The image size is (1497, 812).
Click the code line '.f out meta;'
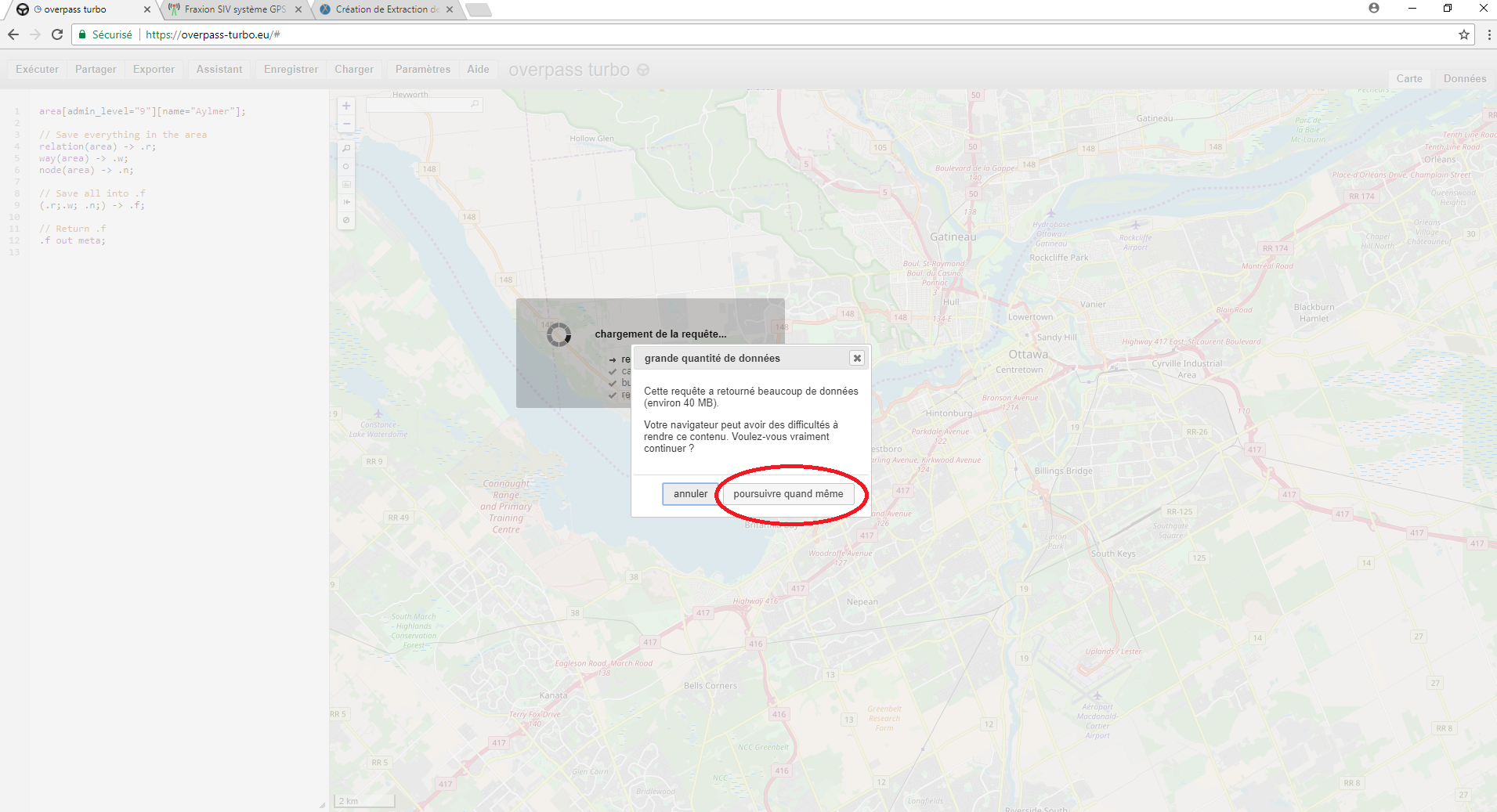(72, 240)
